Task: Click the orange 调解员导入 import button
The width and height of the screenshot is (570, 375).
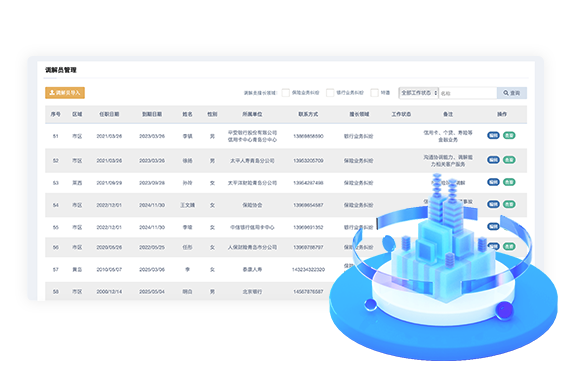Action: pyautogui.click(x=65, y=93)
